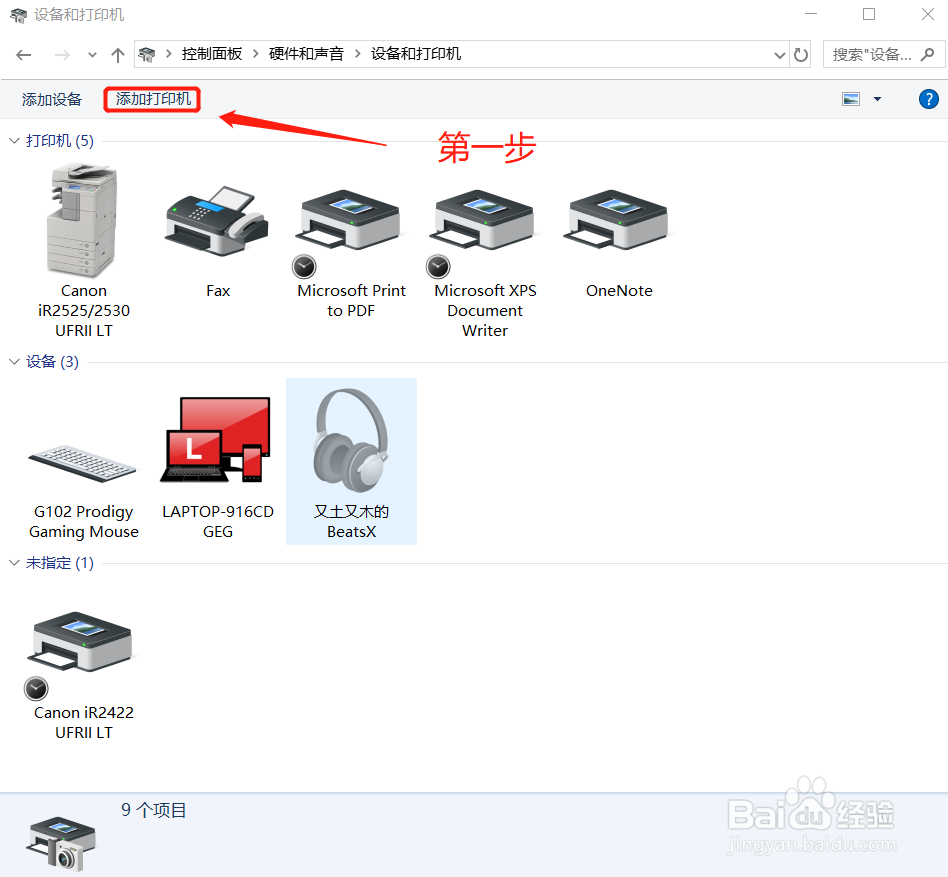Click 添加设备 in the command bar
The width and height of the screenshot is (948, 877).
tap(52, 99)
